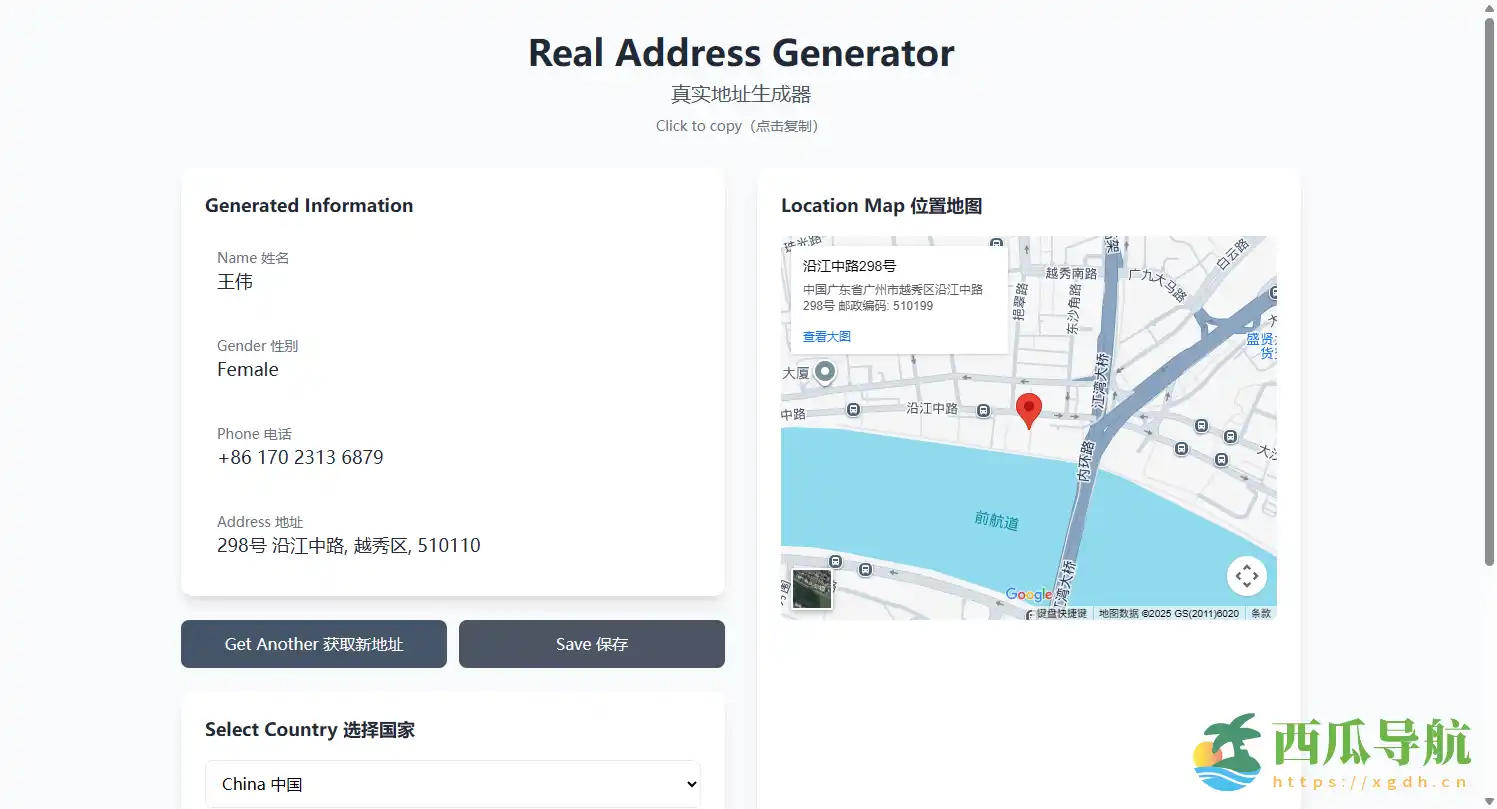Copy the name 王伟
The image size is (1497, 809).
(x=235, y=282)
